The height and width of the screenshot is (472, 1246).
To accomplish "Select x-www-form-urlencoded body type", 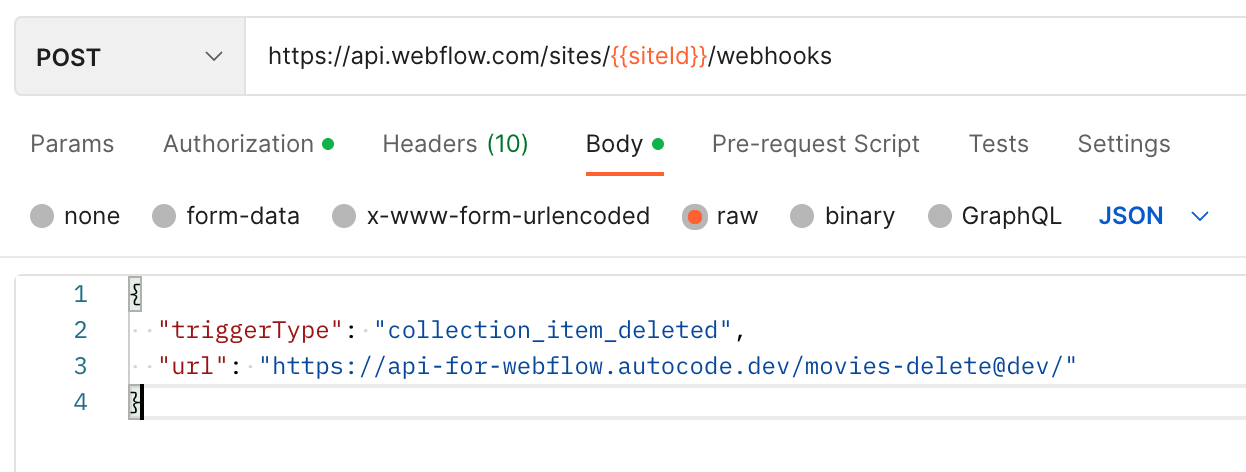I will tap(344, 216).
